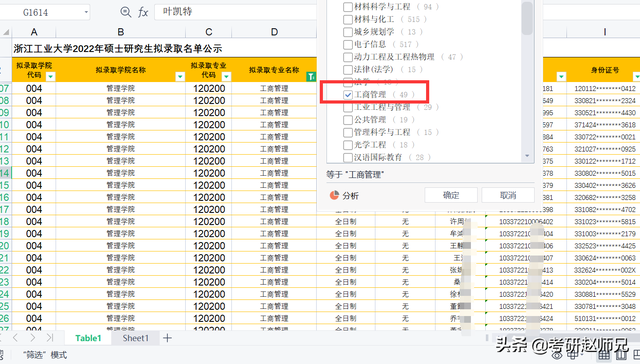Select cell 330722********0021

[x=605, y=137]
